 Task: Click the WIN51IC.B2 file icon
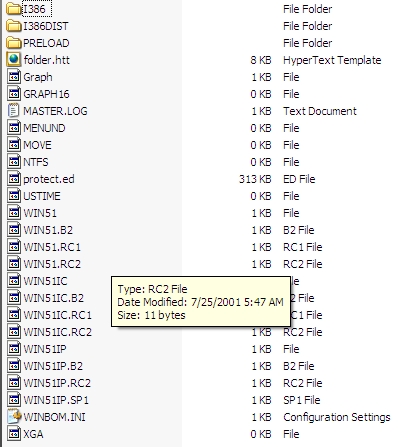pos(14,298)
